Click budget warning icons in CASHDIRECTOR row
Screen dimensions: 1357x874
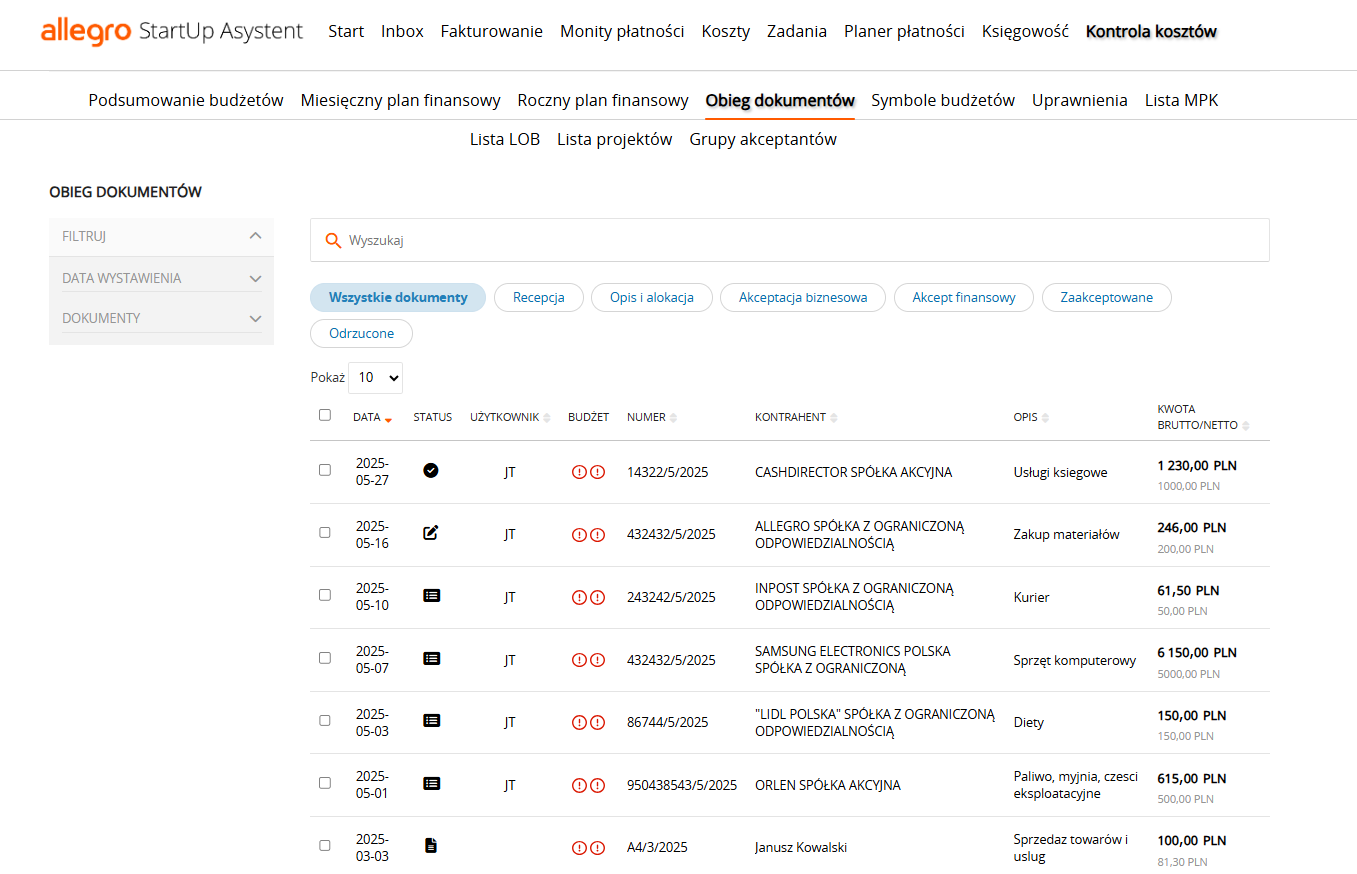588,472
